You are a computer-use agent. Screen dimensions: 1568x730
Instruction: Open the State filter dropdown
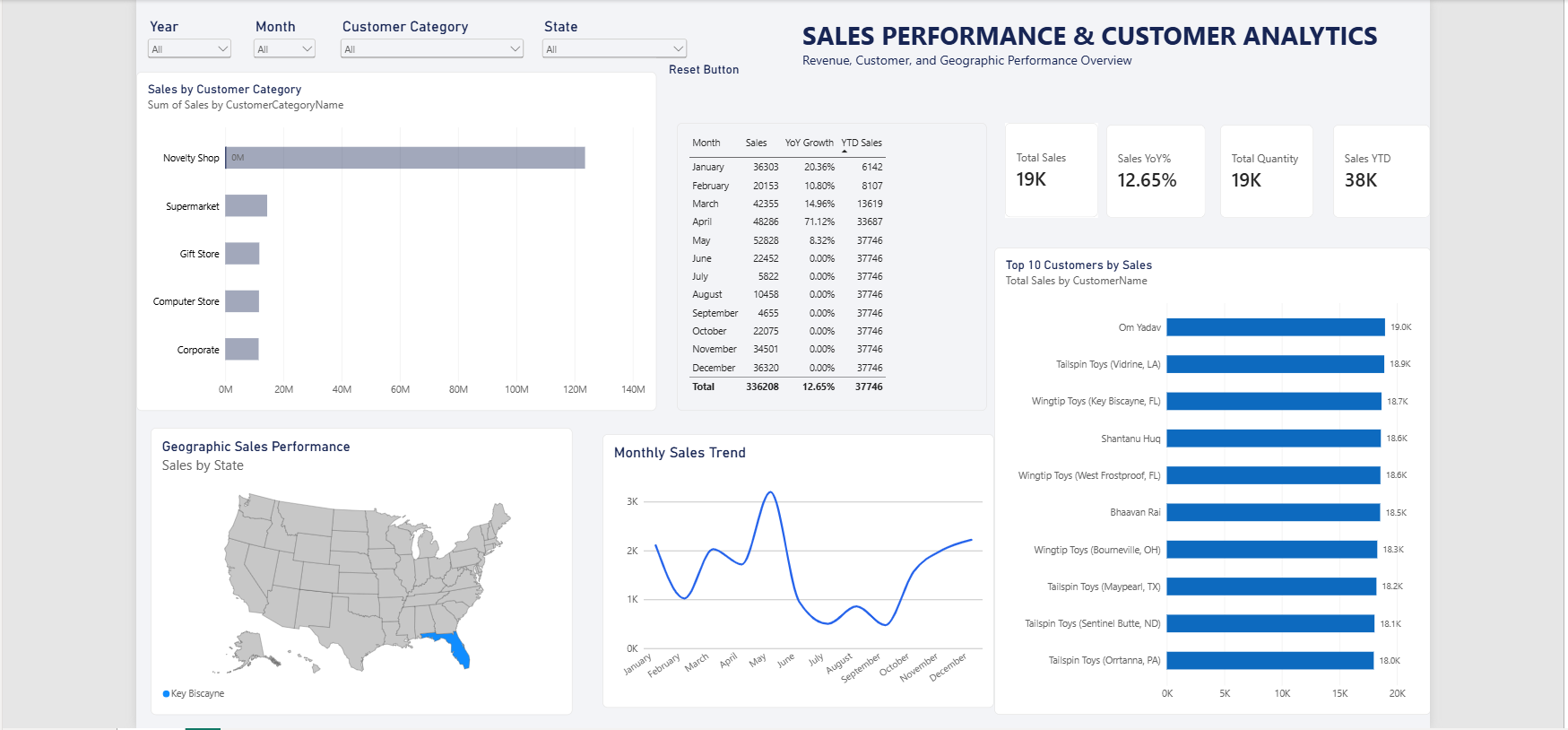tap(614, 49)
